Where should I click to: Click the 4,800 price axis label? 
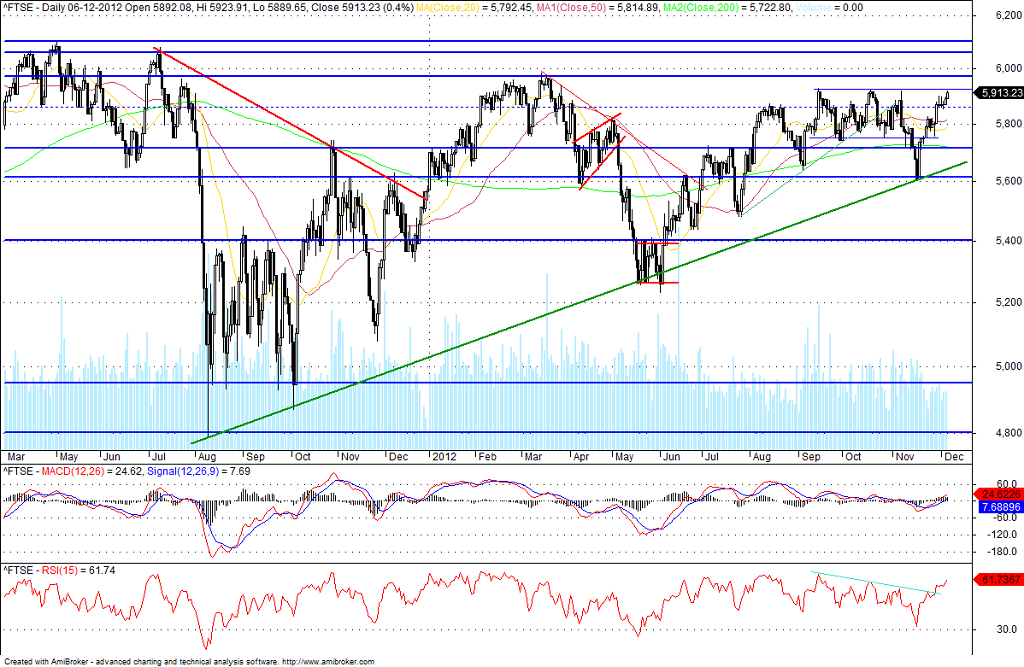pyautogui.click(x=1008, y=432)
